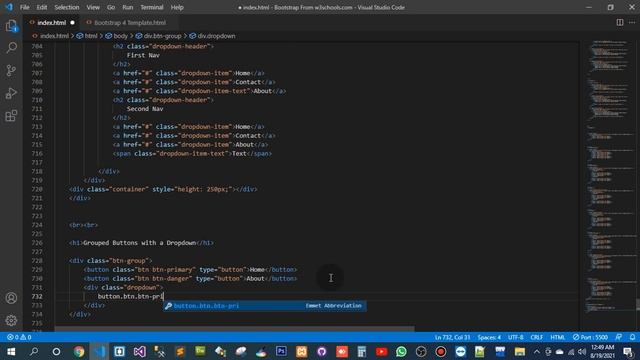
Task: Open the Help menu
Action: (x=177, y=7)
